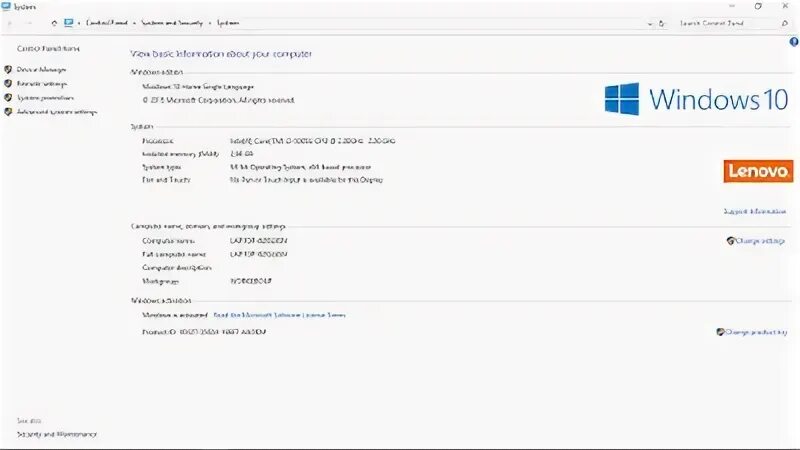Select the system type value text
Image resolution: width=800 pixels, height=450 pixels.
coord(301,167)
